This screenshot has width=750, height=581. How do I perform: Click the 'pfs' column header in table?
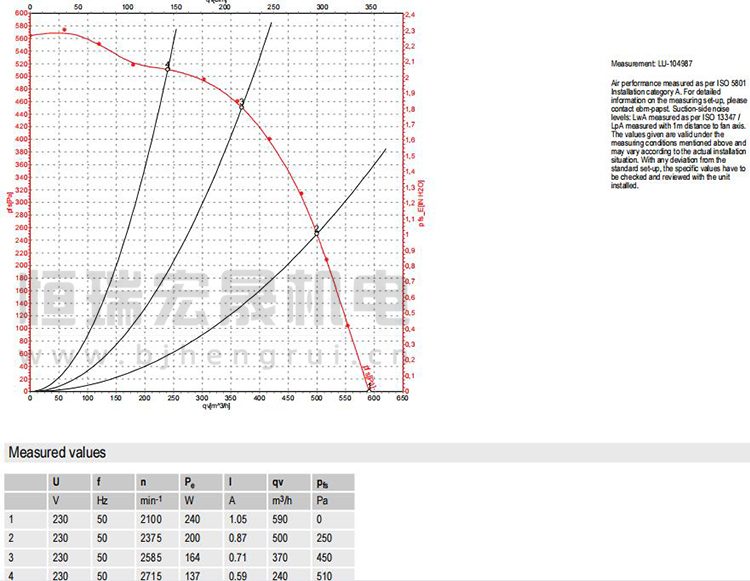321,481
